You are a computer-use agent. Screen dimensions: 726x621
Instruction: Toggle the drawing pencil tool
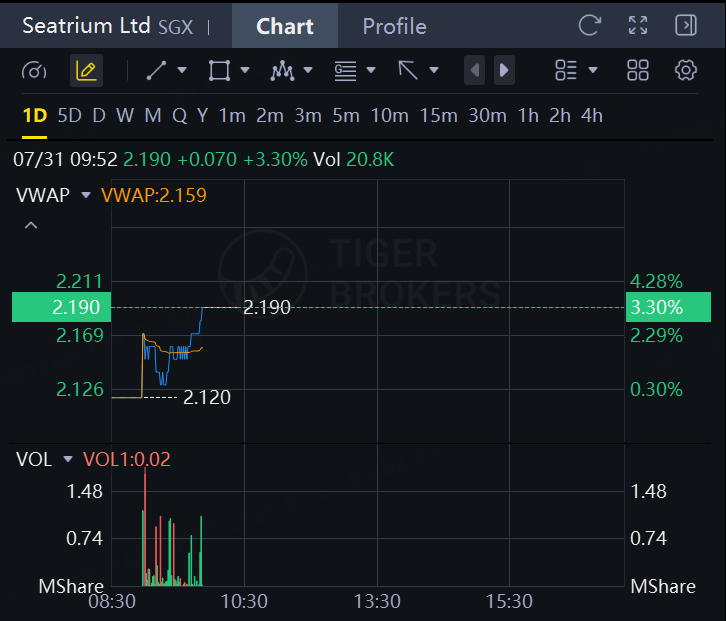pyautogui.click(x=86, y=70)
